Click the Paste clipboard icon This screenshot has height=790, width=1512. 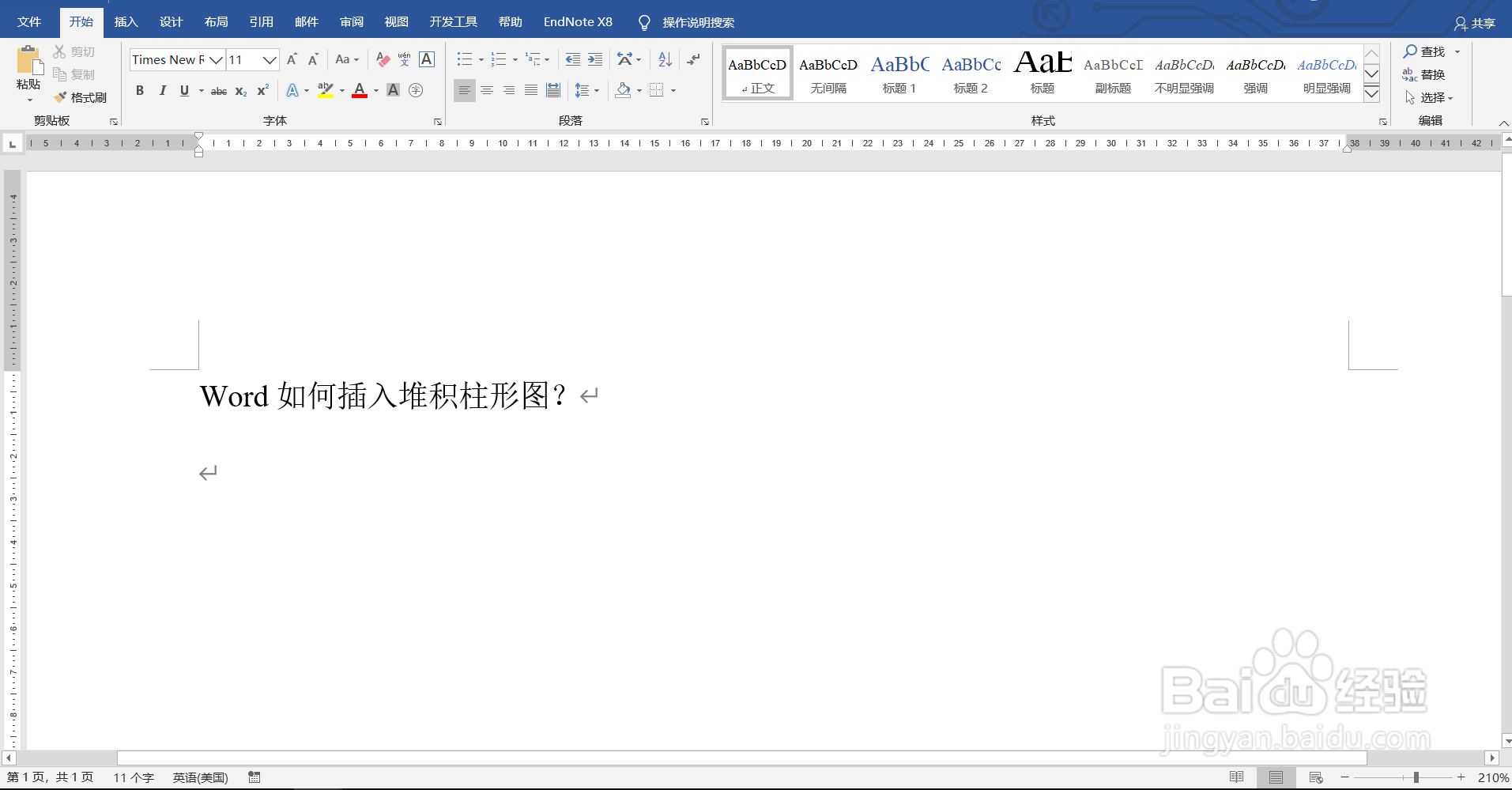pyautogui.click(x=28, y=60)
